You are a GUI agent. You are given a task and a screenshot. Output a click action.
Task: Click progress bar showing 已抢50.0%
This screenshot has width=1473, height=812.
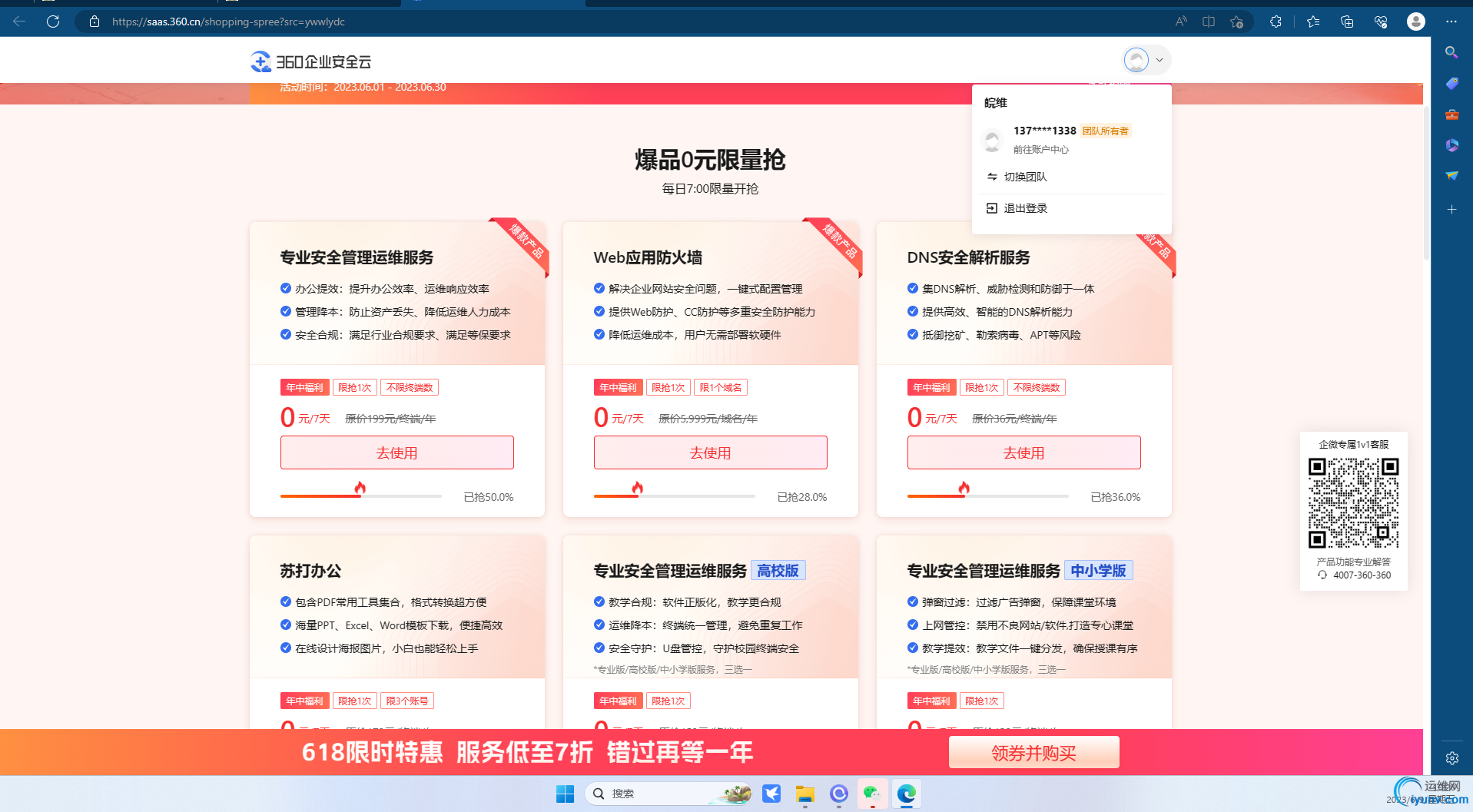361,496
